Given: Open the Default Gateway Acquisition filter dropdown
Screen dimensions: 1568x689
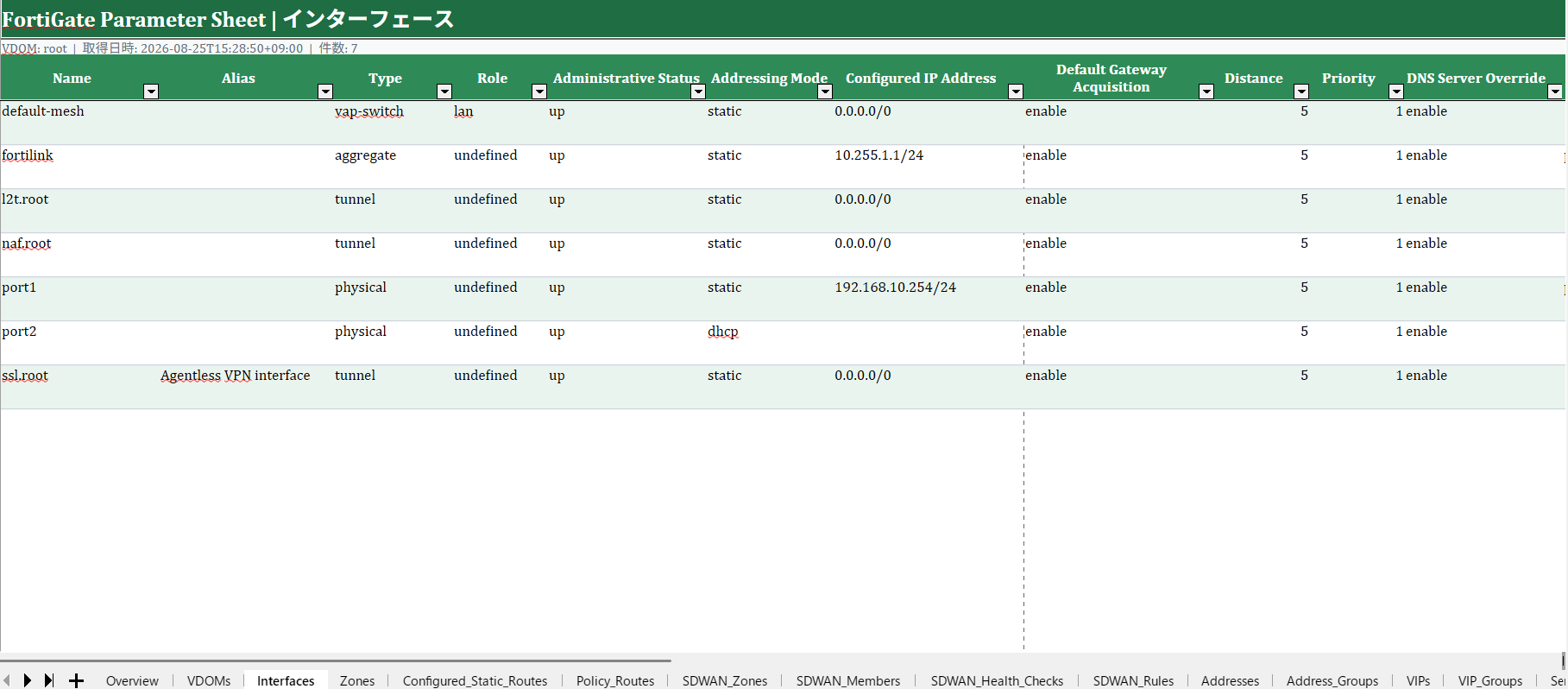Looking at the screenshot, I should [1206, 92].
